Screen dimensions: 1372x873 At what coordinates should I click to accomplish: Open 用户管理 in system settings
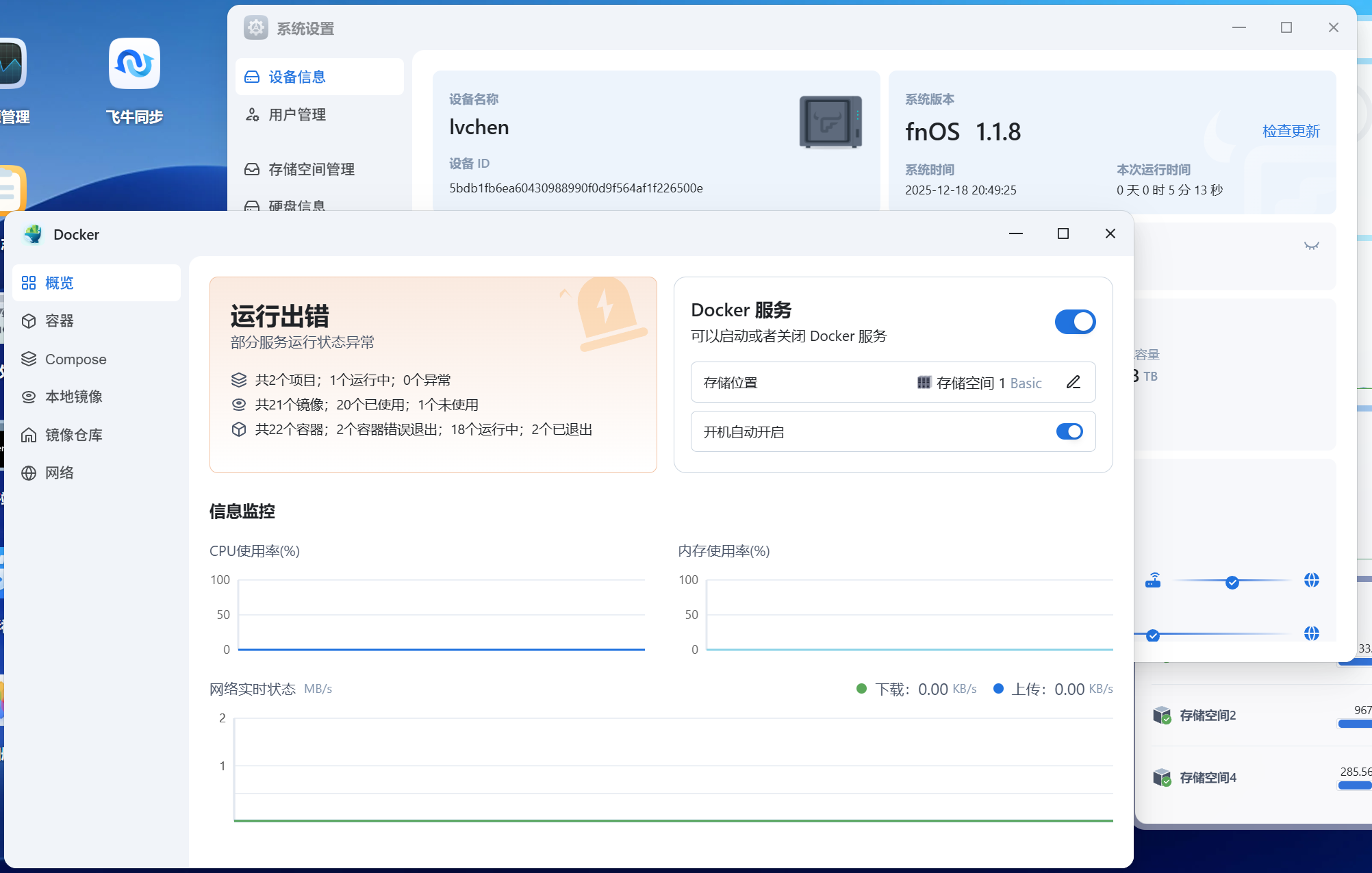pos(296,115)
